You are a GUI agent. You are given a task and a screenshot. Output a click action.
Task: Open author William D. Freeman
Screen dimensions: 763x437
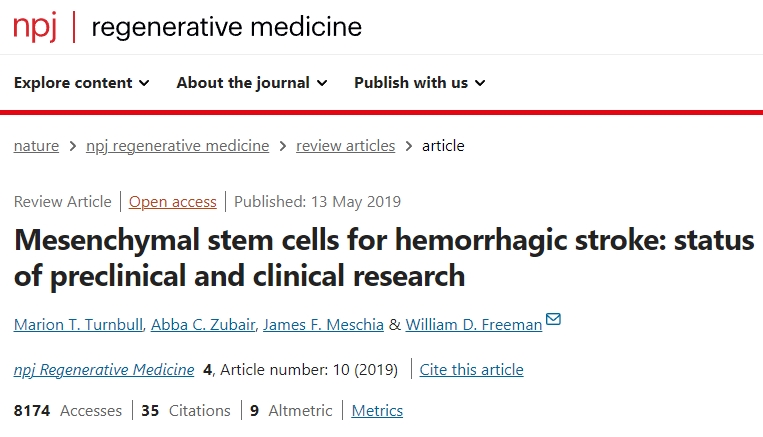(x=471, y=323)
